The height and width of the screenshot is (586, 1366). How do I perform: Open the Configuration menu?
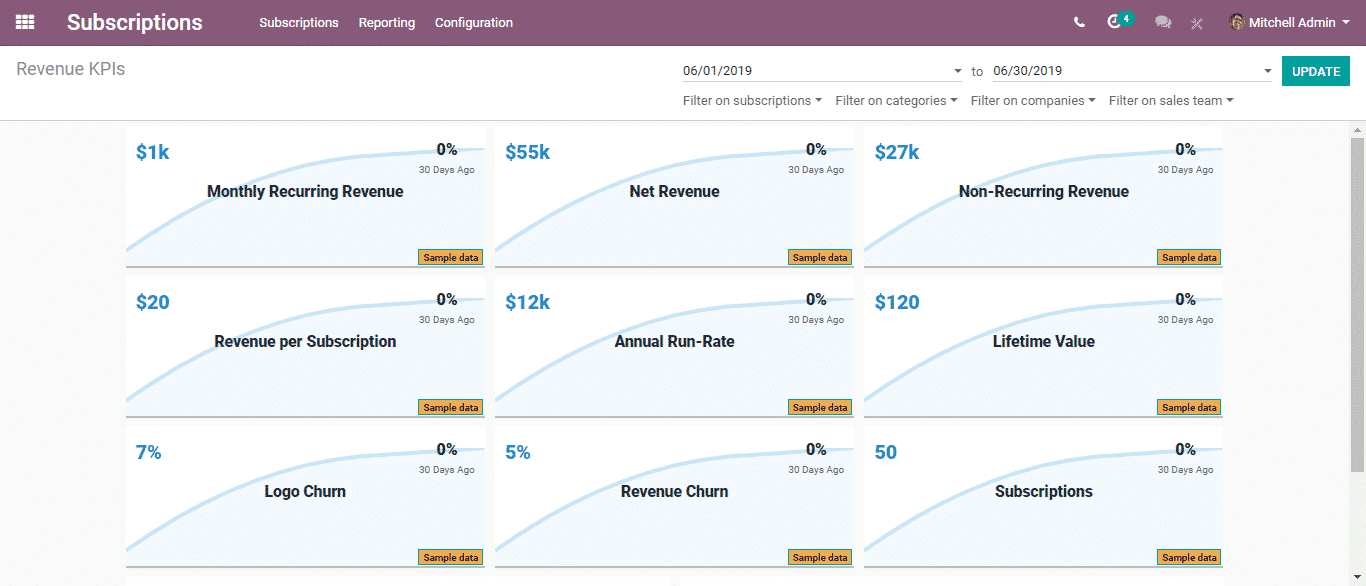[x=473, y=22]
